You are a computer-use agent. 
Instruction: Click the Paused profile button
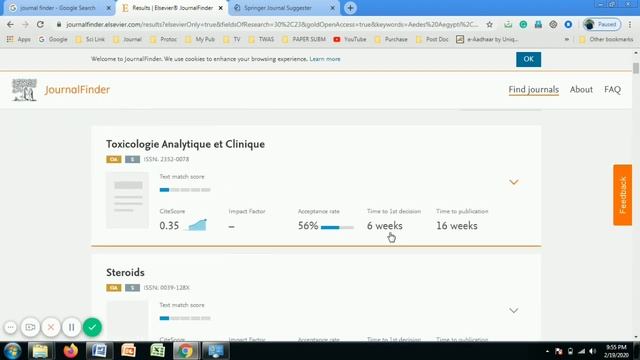[601, 24]
